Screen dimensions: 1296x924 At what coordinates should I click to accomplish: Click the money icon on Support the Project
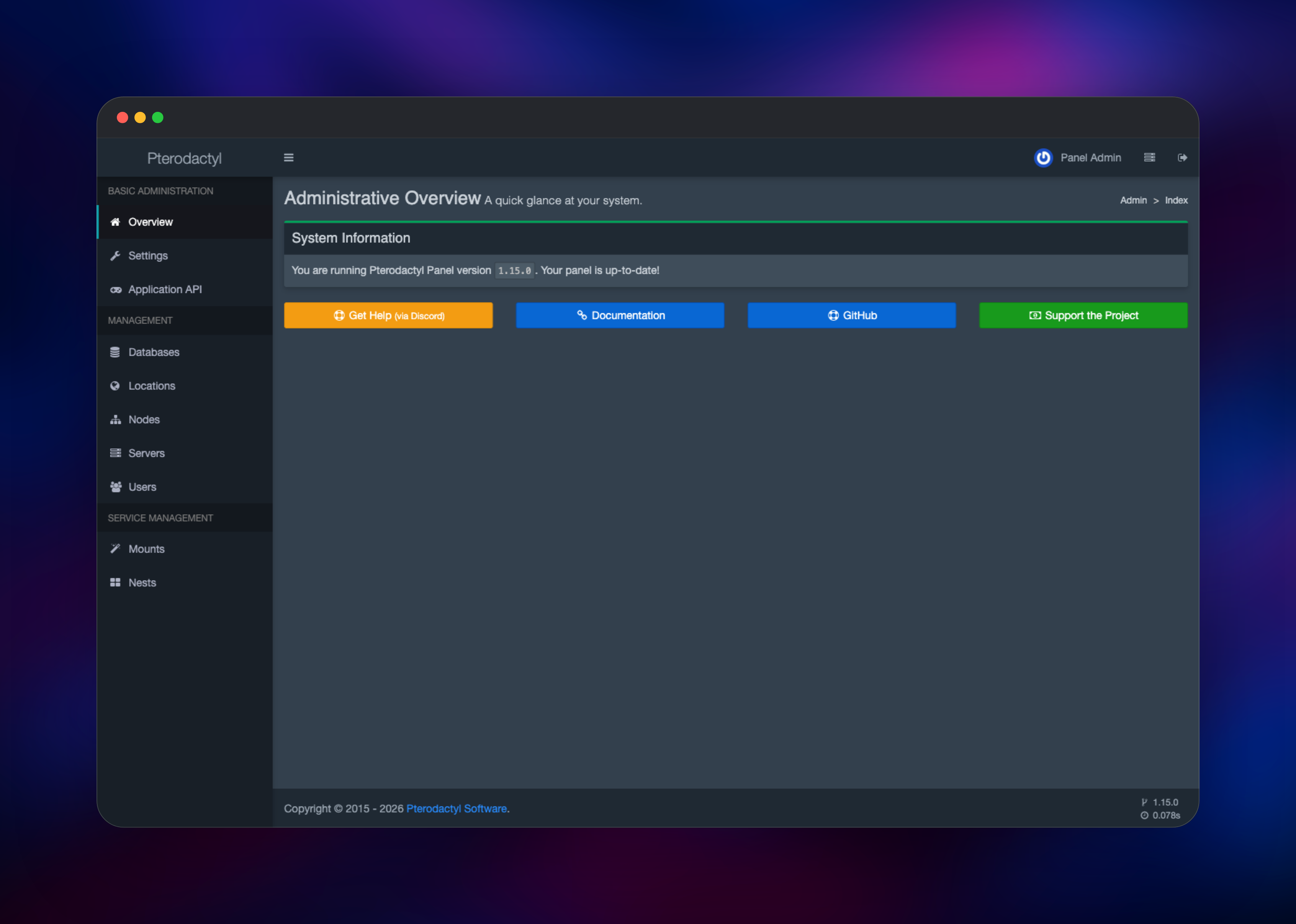(1035, 315)
